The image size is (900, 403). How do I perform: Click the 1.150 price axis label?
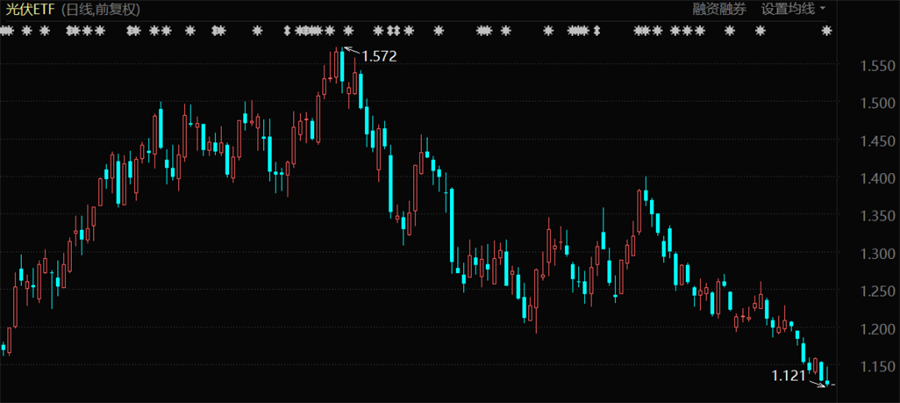pos(877,367)
